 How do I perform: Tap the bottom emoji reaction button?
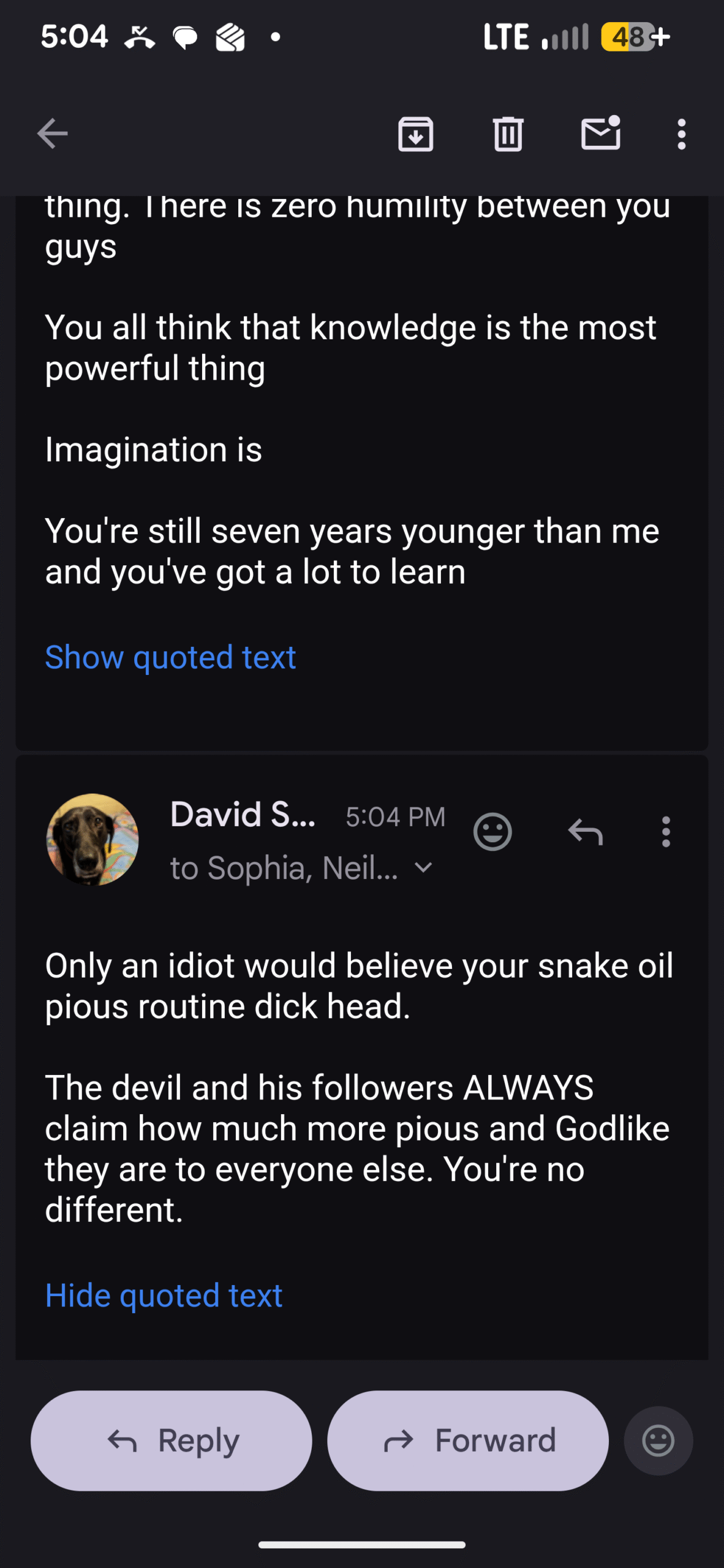658,1441
